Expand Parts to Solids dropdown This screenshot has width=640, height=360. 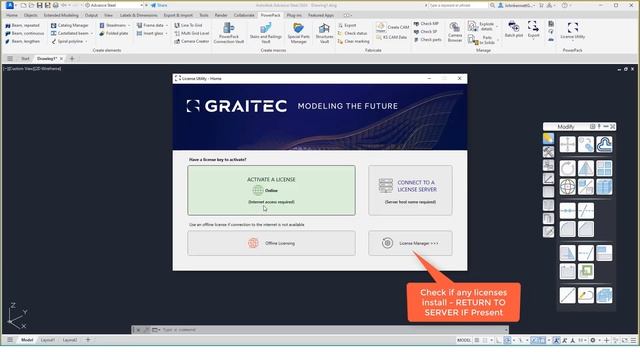497,40
